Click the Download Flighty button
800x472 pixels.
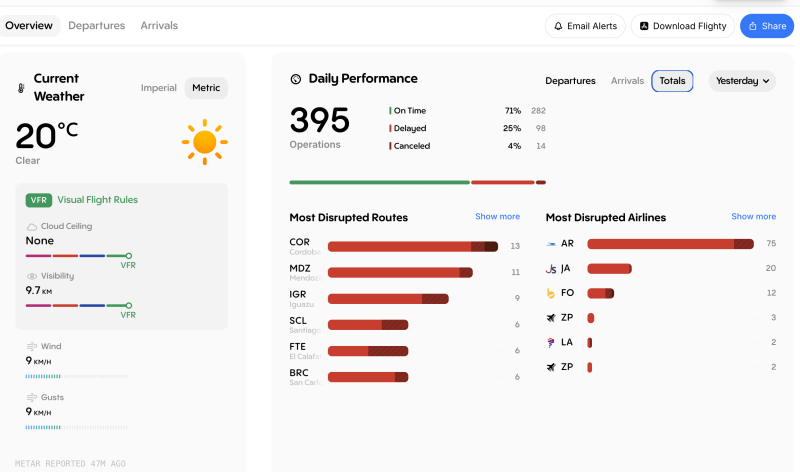pos(683,26)
